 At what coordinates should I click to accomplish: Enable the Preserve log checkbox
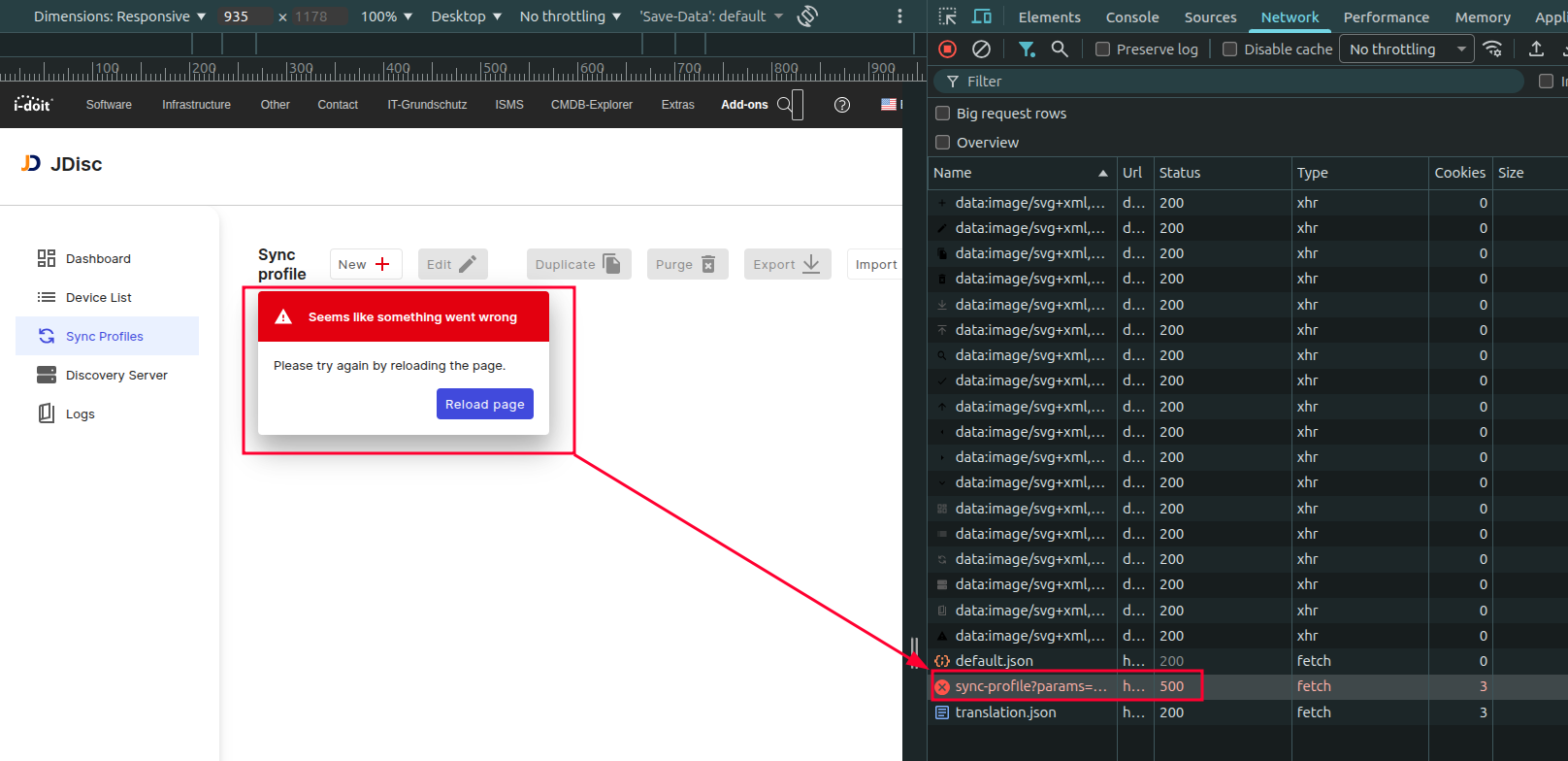click(1103, 50)
